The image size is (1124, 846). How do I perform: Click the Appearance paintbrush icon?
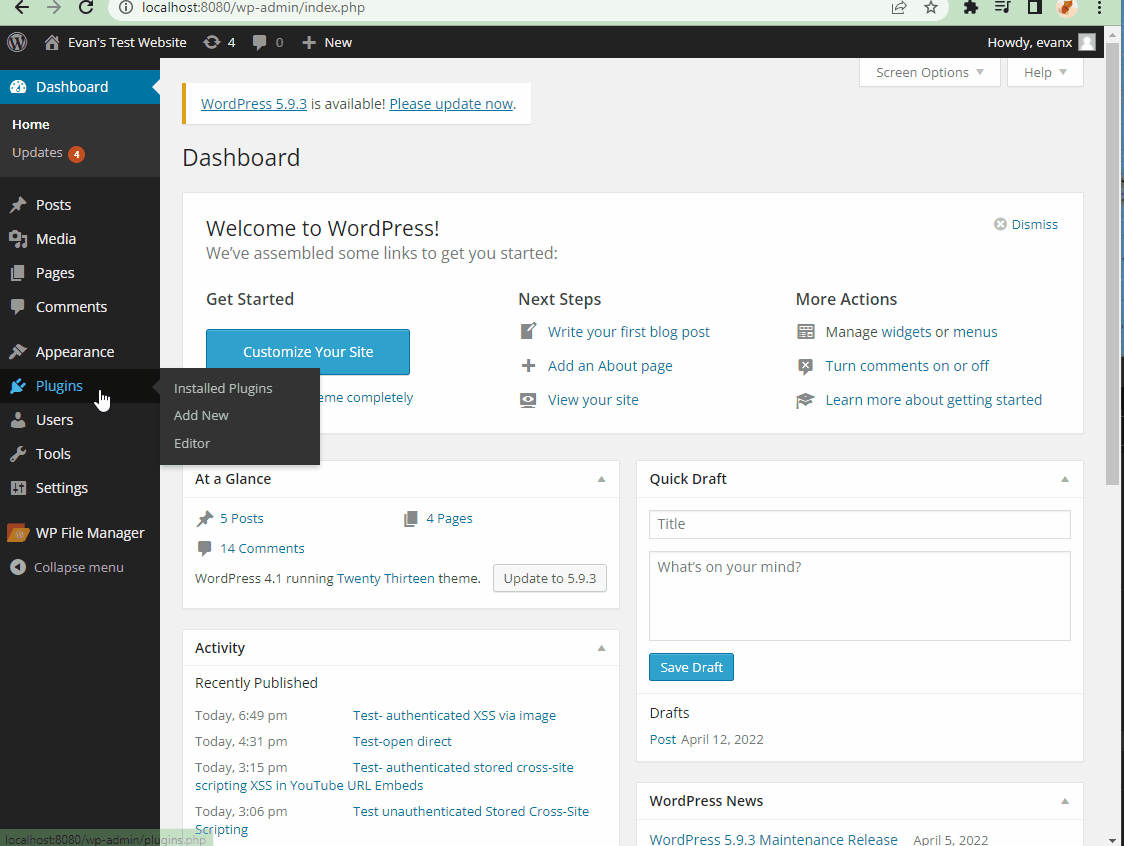18,352
